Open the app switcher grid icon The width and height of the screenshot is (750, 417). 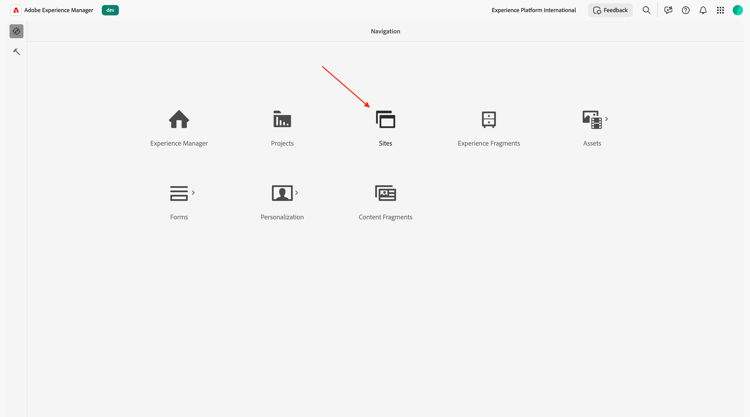pos(720,10)
